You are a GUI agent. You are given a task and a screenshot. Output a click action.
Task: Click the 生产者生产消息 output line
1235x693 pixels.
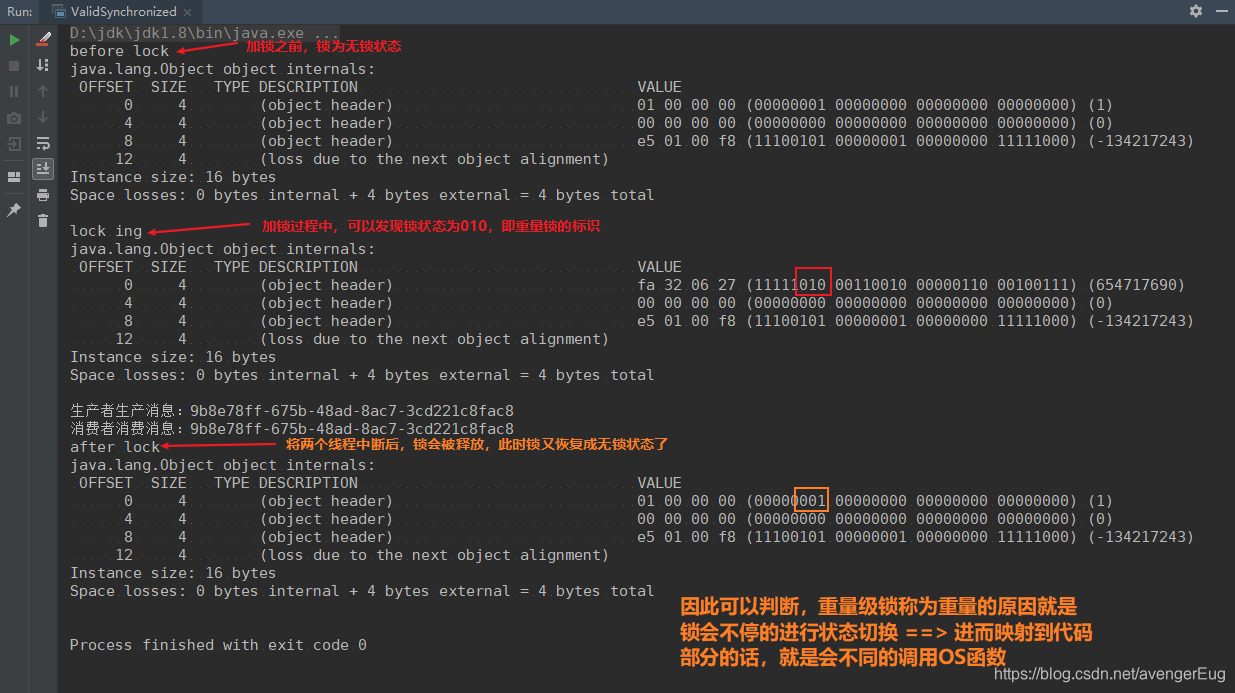click(x=292, y=411)
